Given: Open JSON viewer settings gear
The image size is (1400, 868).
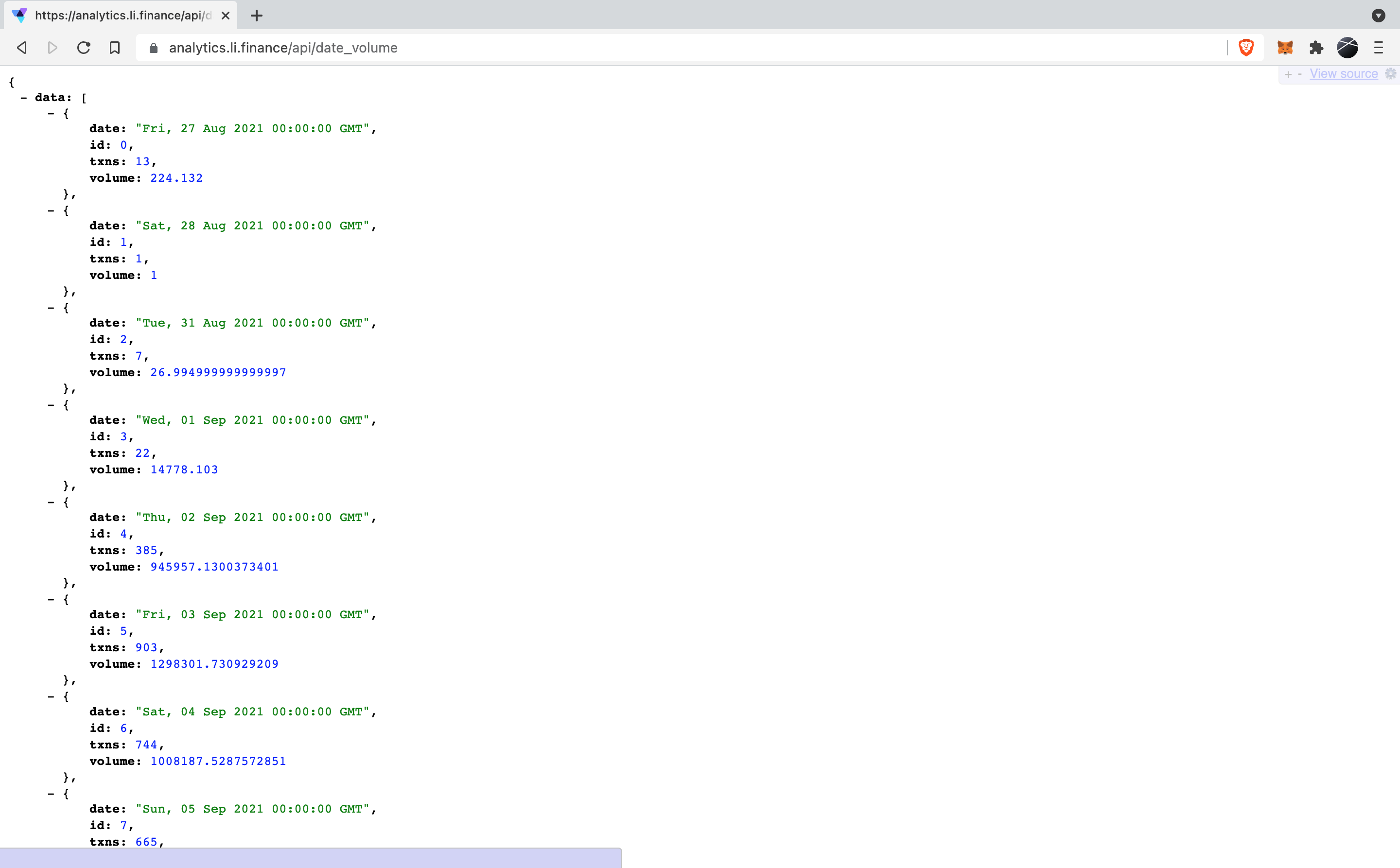Looking at the screenshot, I should click(1390, 73).
